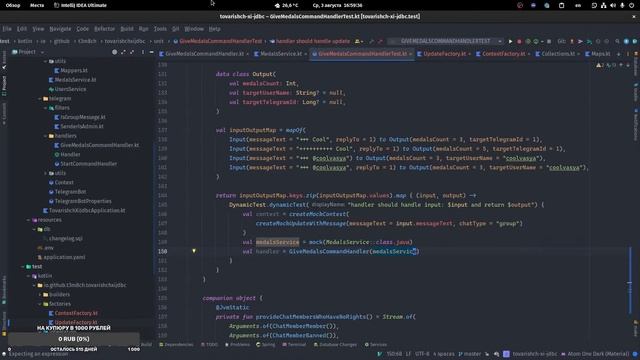640x360 pixels.
Task: Run the GiveMedalsCommandHandlerTest configuration
Action: pyautogui.click(x=510, y=41)
